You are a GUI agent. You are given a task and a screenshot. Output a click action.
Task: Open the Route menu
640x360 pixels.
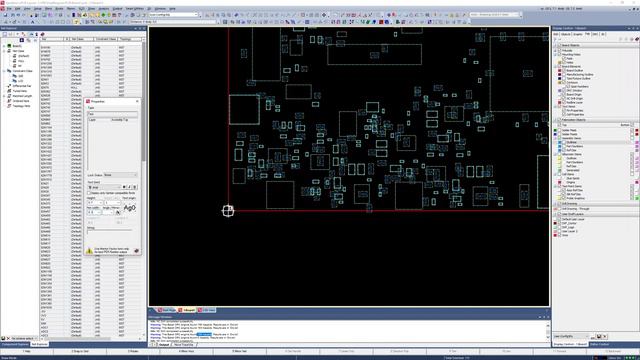click(x=59, y=9)
